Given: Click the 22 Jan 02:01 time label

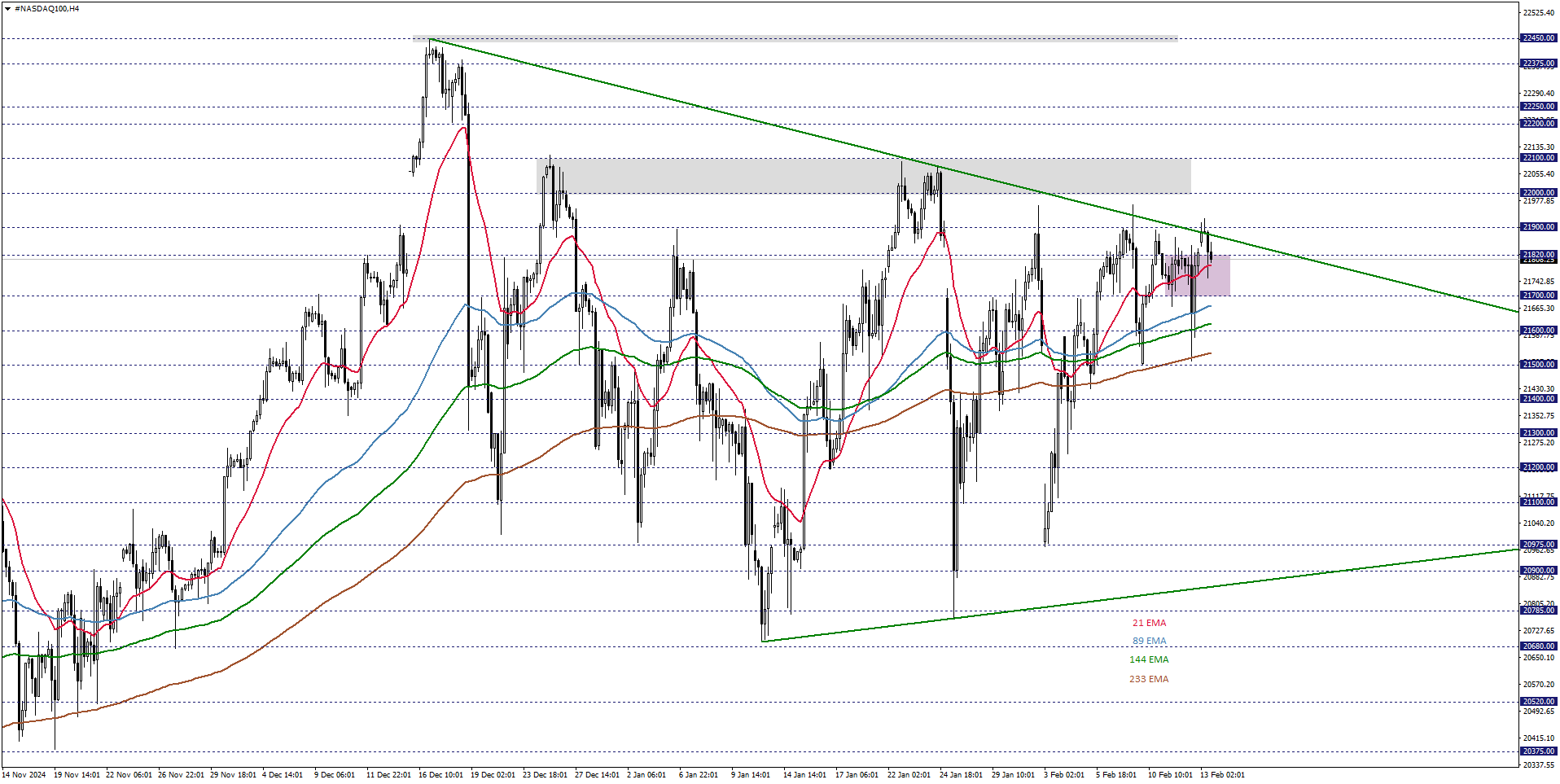Looking at the screenshot, I should [x=909, y=775].
